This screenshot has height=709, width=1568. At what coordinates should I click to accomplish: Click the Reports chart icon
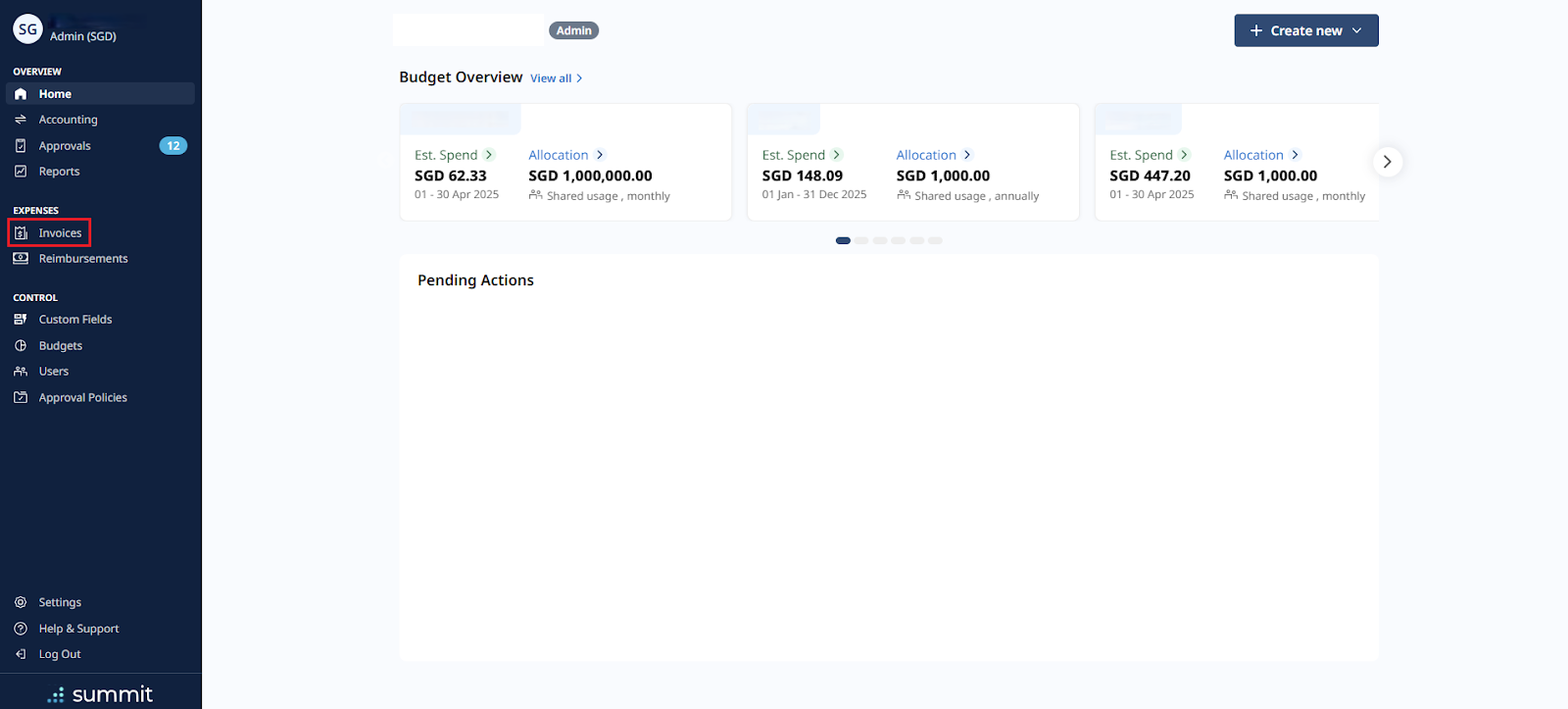click(21, 172)
